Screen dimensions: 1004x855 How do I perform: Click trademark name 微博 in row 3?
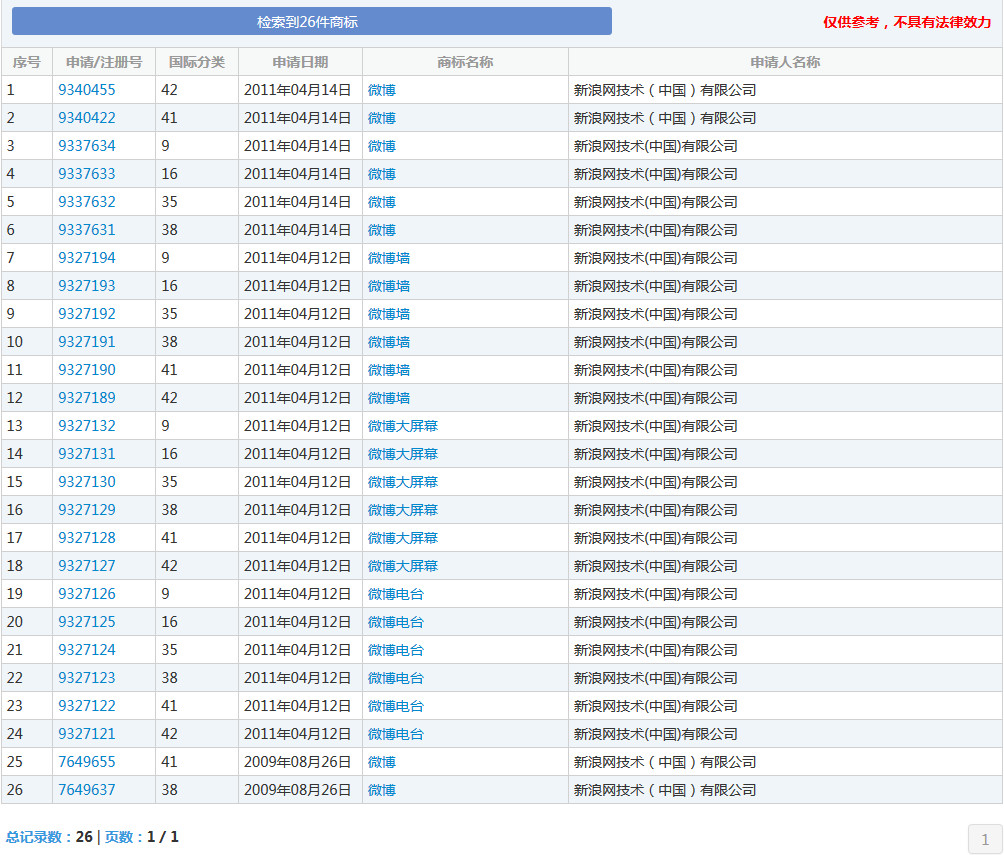coord(382,146)
